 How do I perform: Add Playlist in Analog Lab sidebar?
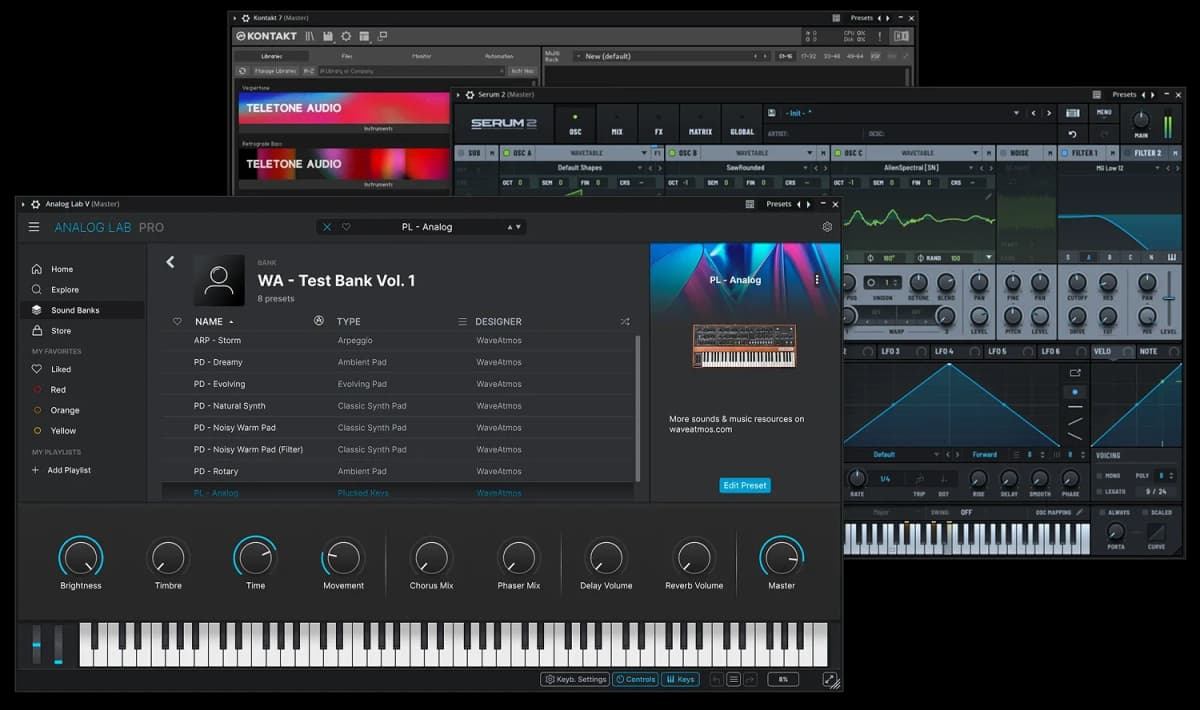click(x=62, y=470)
